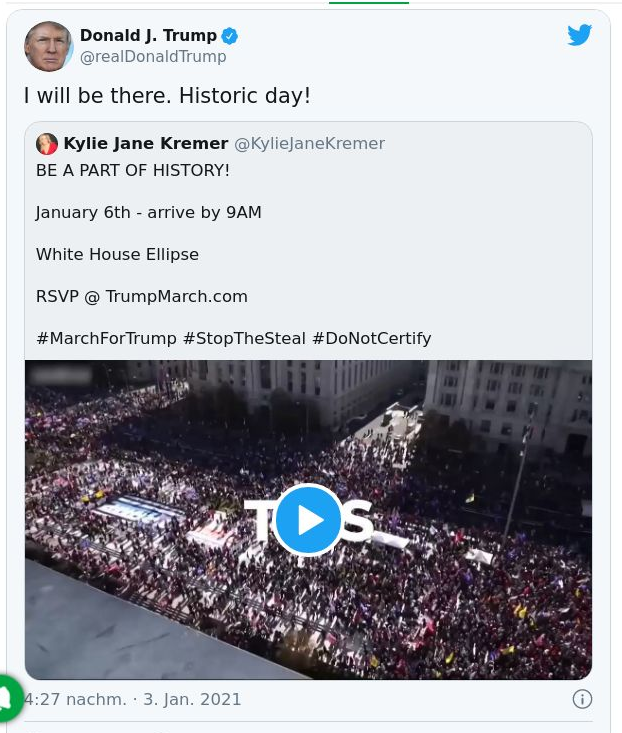This screenshot has height=733, width=622.
Task: Select the #DoNotCertify hashtag
Action: pyautogui.click(x=371, y=338)
